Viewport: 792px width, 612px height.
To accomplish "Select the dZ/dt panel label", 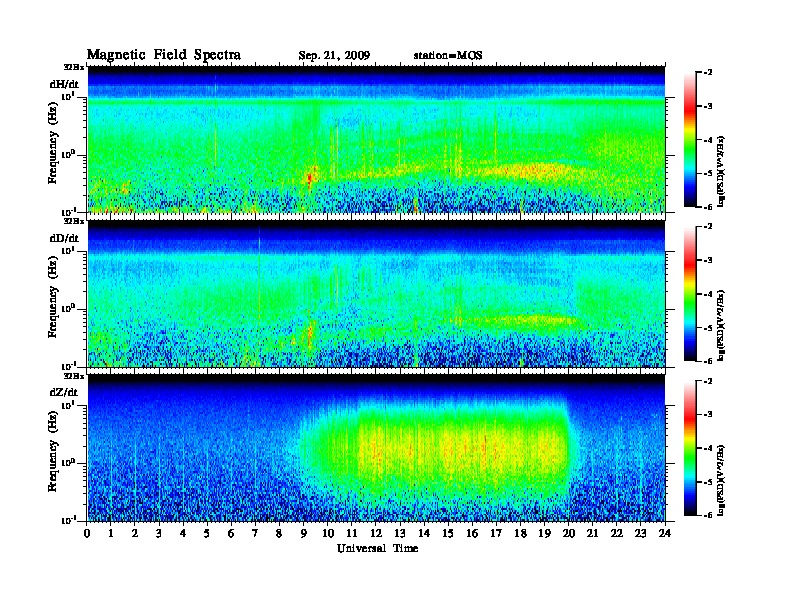I will click(64, 392).
